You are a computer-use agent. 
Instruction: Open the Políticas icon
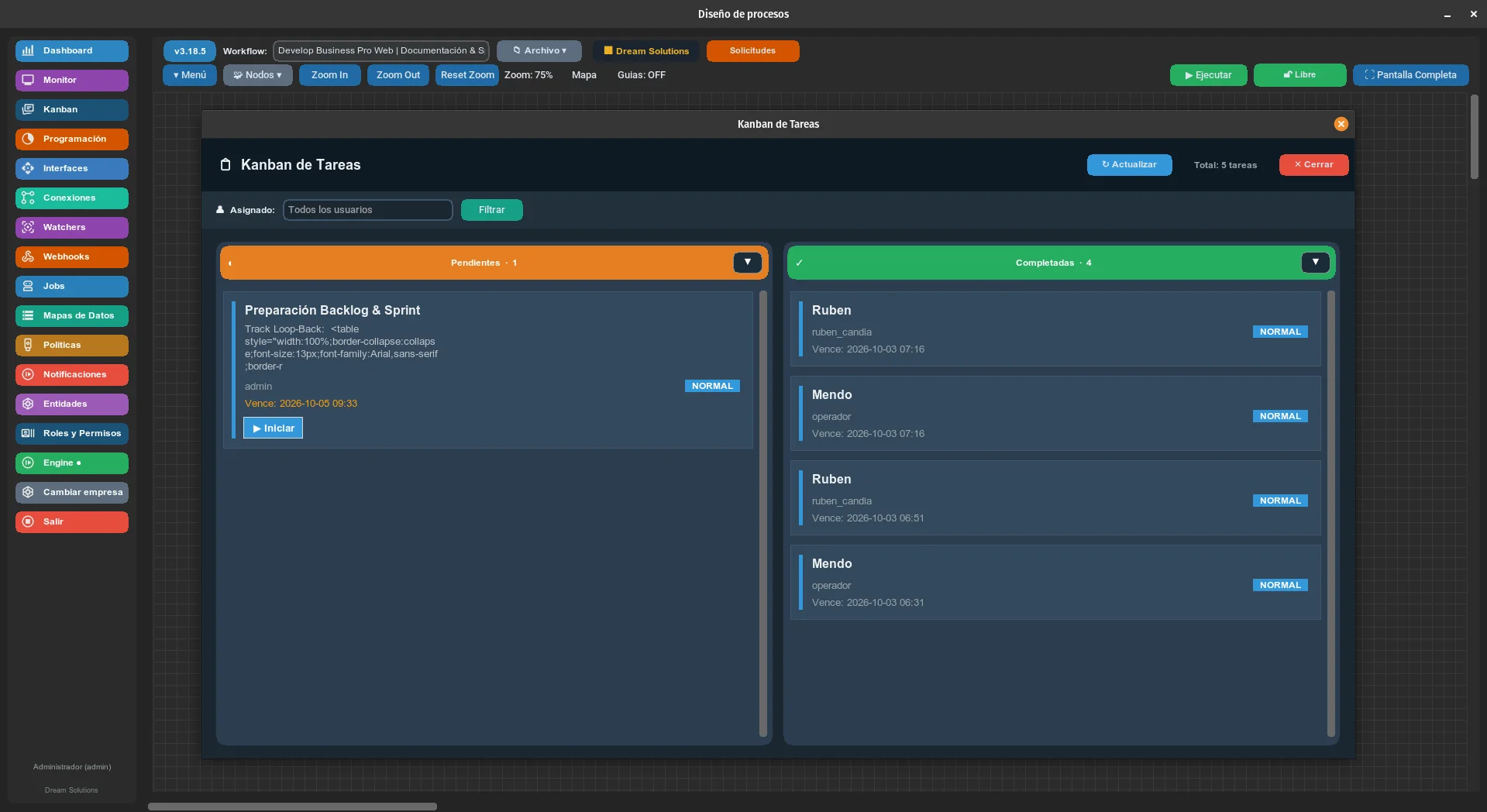pyautogui.click(x=28, y=346)
